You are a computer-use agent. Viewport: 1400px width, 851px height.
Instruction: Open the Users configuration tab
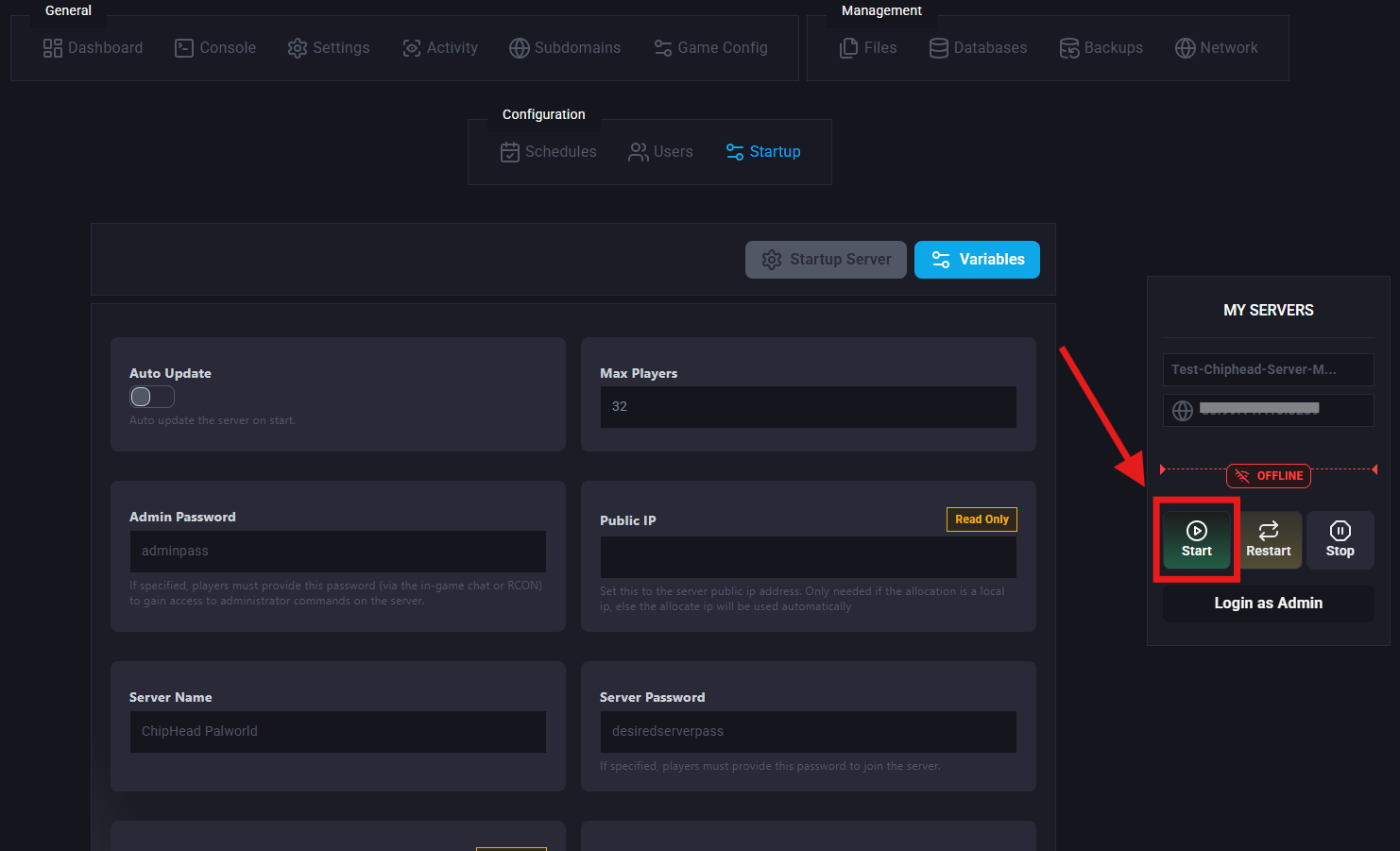coord(661,152)
